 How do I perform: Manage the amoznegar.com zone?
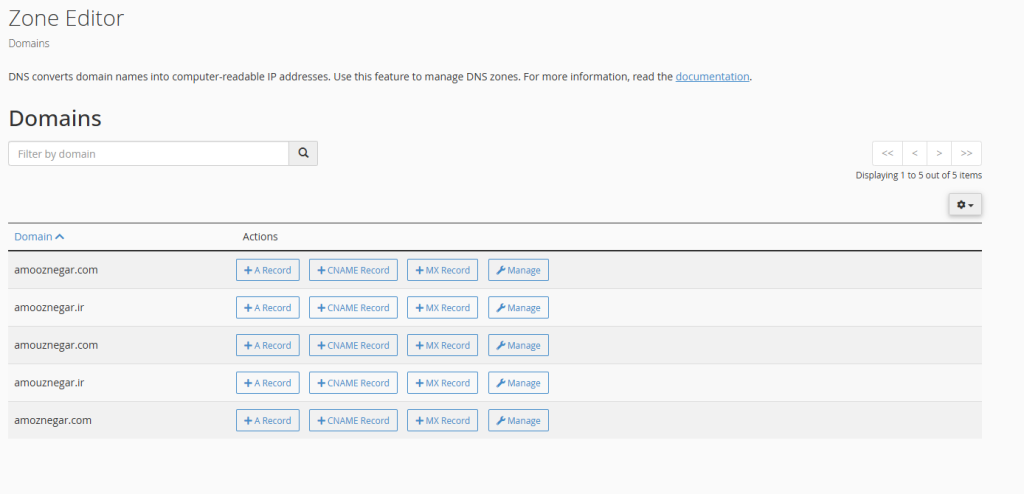[x=518, y=421]
